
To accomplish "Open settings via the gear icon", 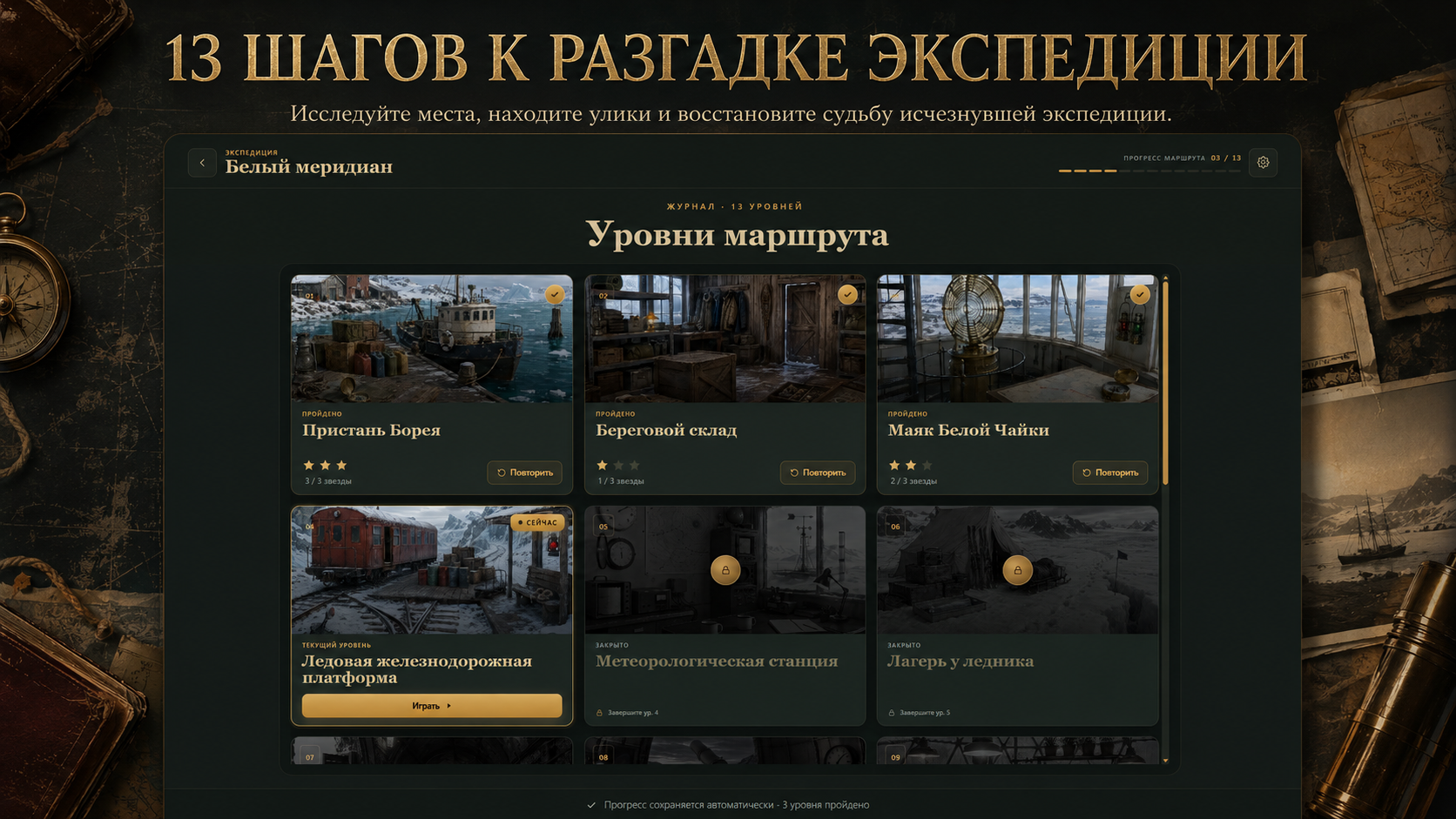I will 1263,163.
